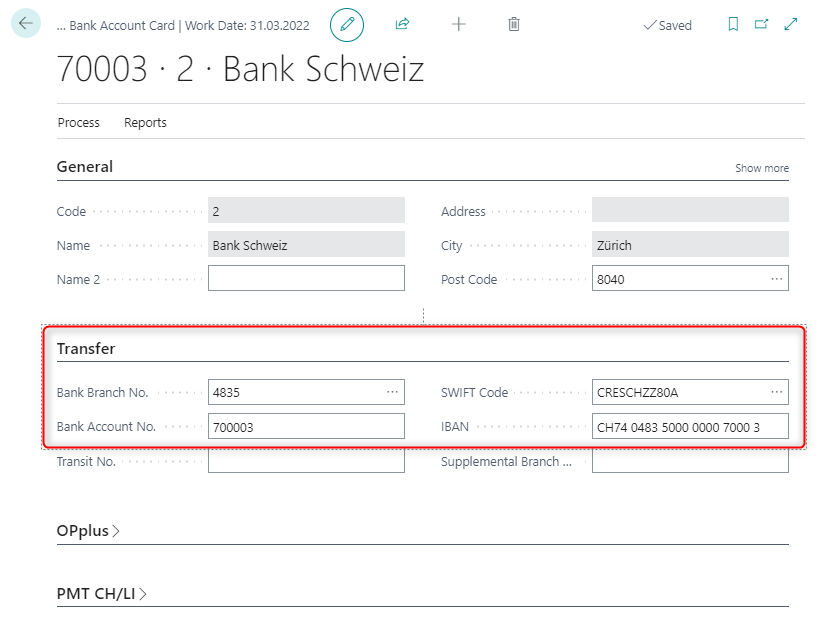
Task: Collapse the Transfer section header
Action: (86, 349)
